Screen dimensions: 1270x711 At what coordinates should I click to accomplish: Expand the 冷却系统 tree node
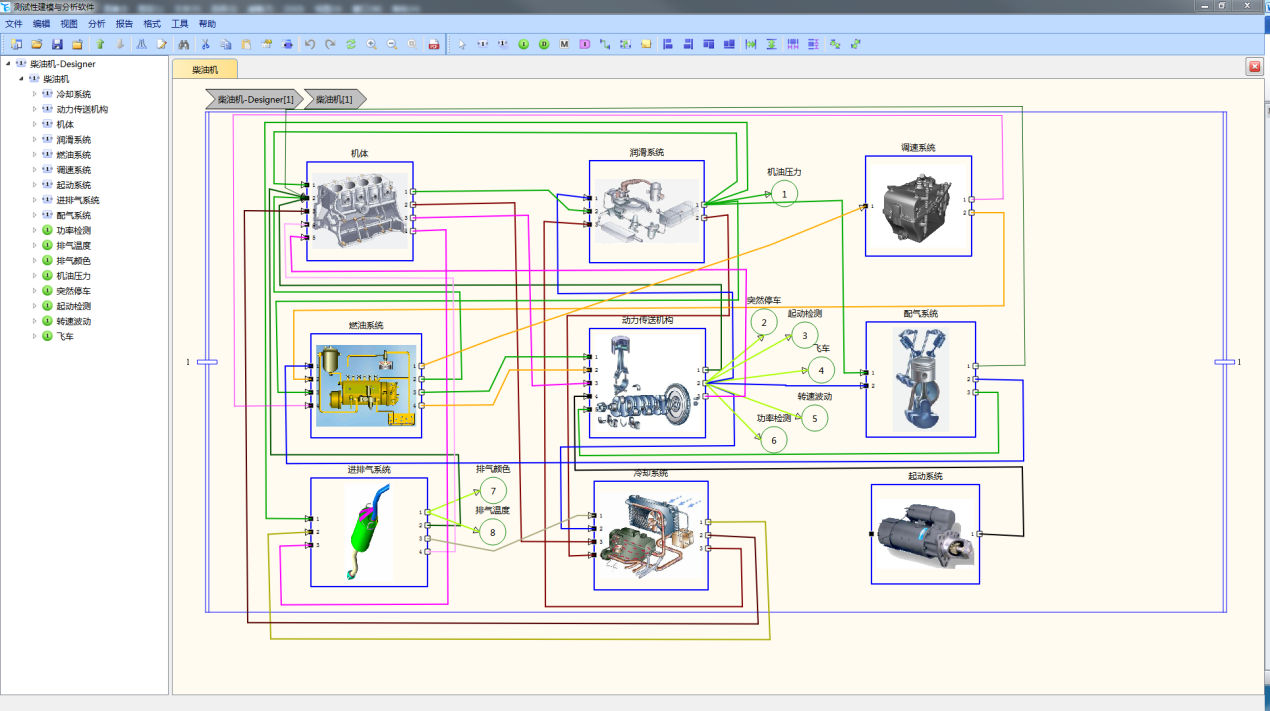[35, 94]
